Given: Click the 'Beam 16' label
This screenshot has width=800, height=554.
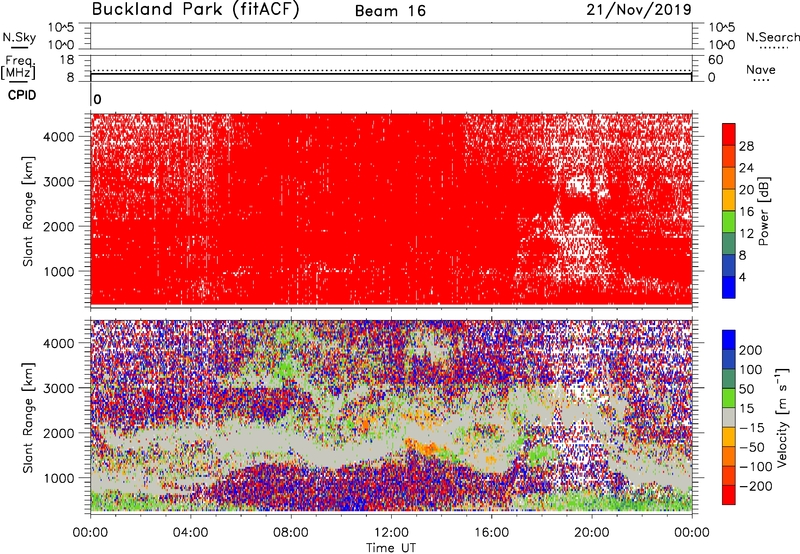Looking at the screenshot, I should click(390, 11).
